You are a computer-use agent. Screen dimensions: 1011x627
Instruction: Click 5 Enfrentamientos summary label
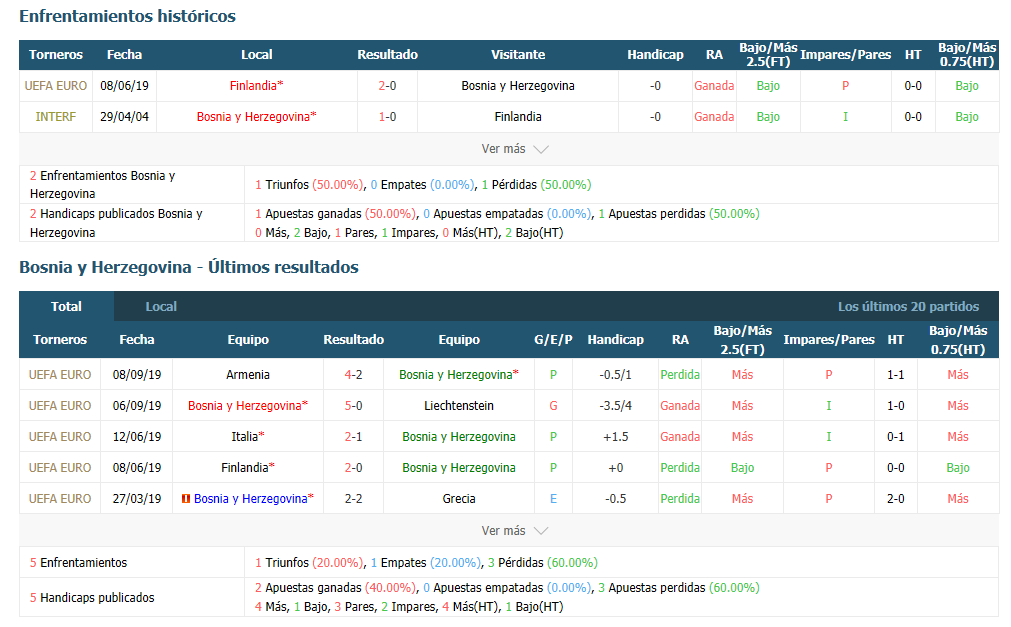point(78,563)
